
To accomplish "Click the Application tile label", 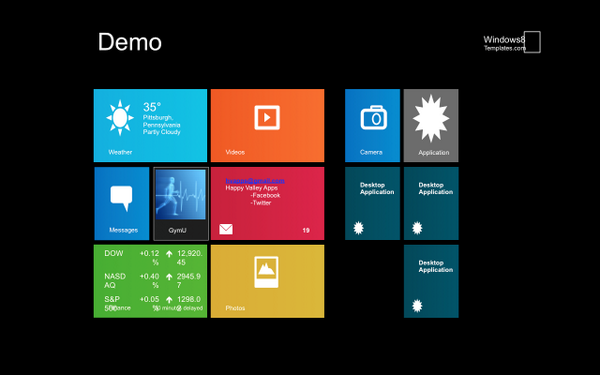I will point(434,152).
